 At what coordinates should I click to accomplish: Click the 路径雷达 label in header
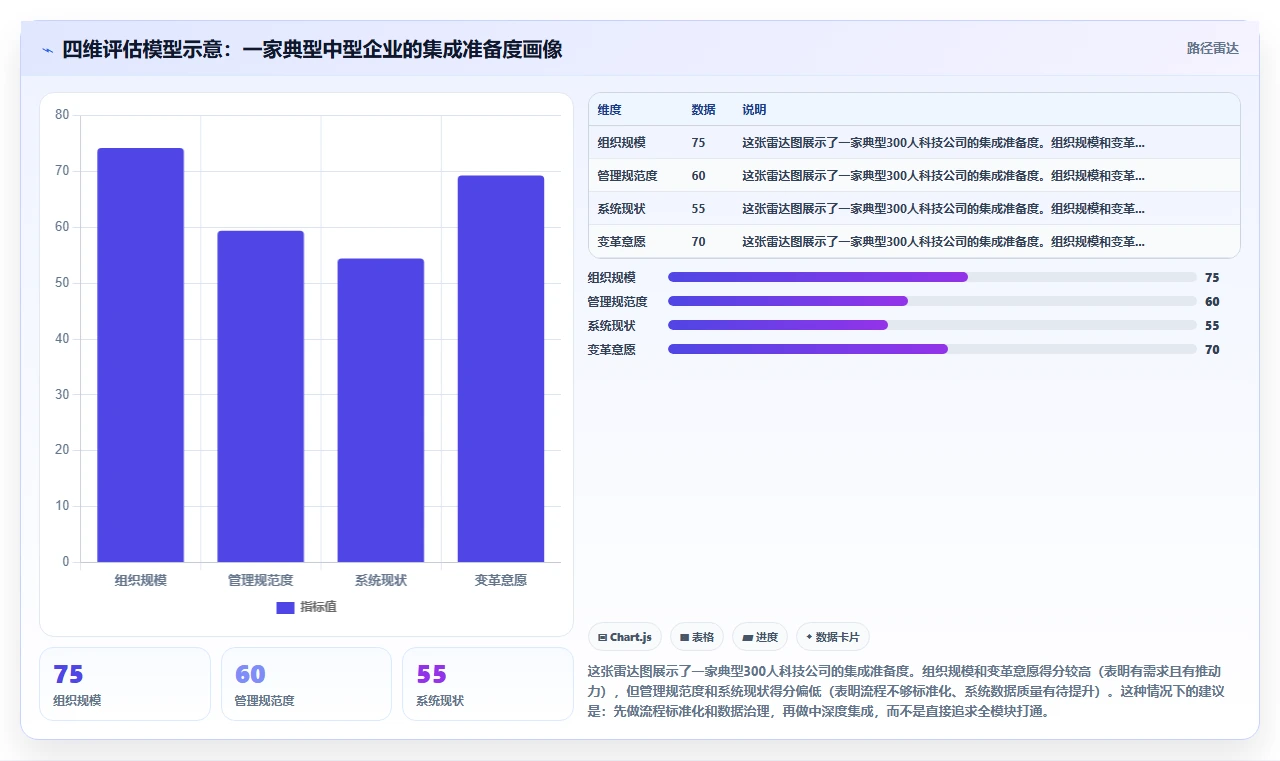tap(1213, 48)
